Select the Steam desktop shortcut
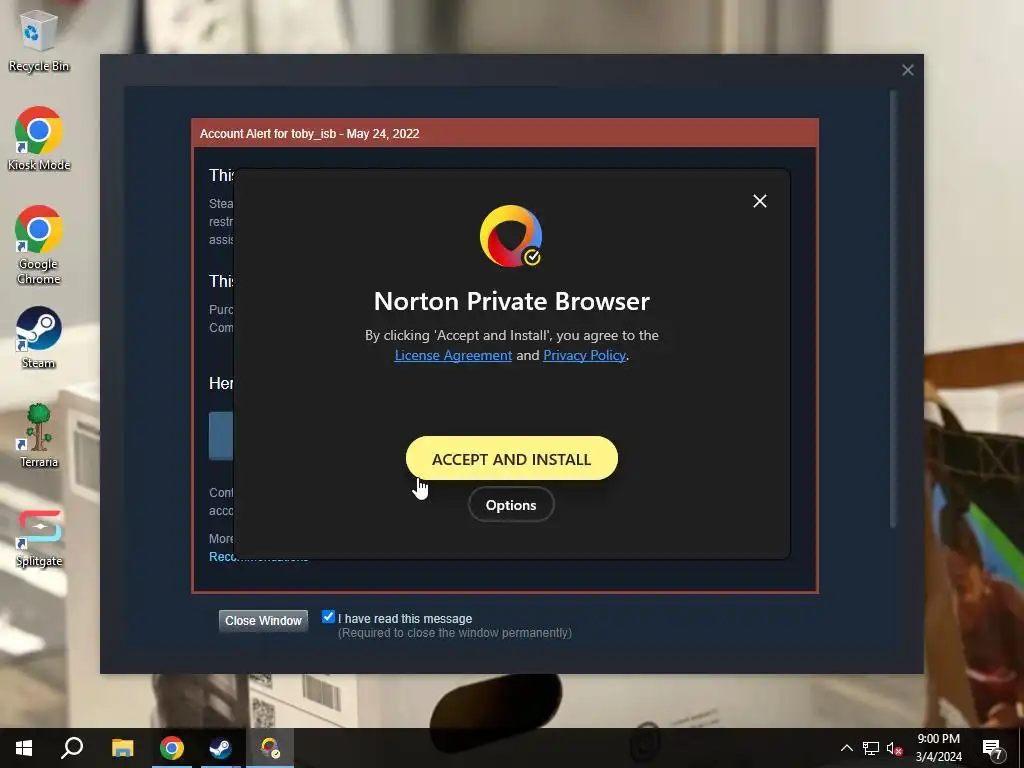Viewport: 1024px width, 768px height. point(39,338)
